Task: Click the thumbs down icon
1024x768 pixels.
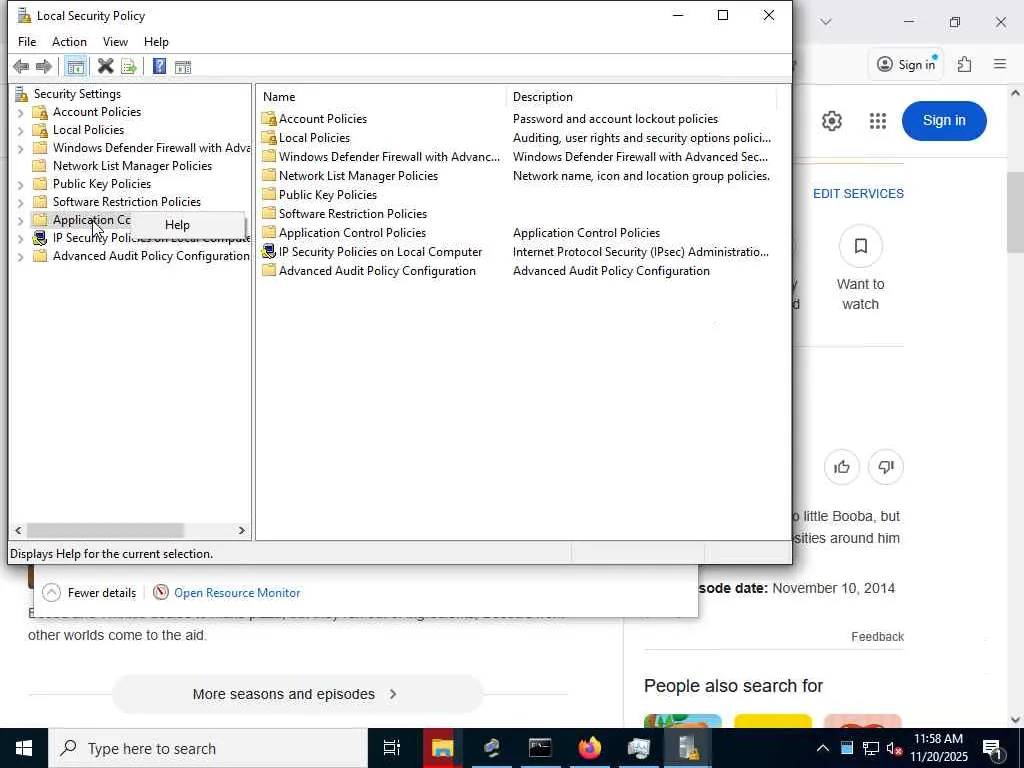Action: [x=886, y=467]
